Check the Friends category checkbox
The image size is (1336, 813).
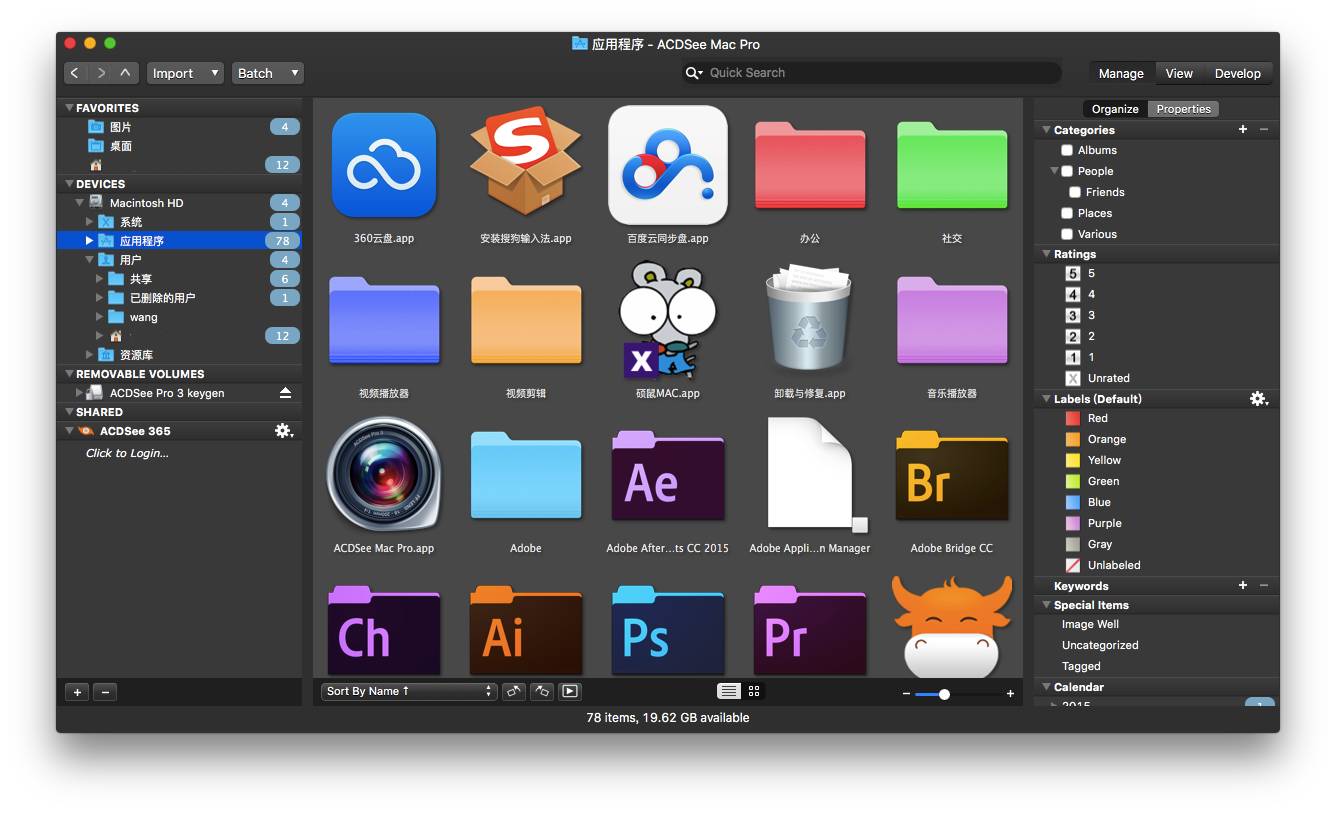[x=1075, y=192]
